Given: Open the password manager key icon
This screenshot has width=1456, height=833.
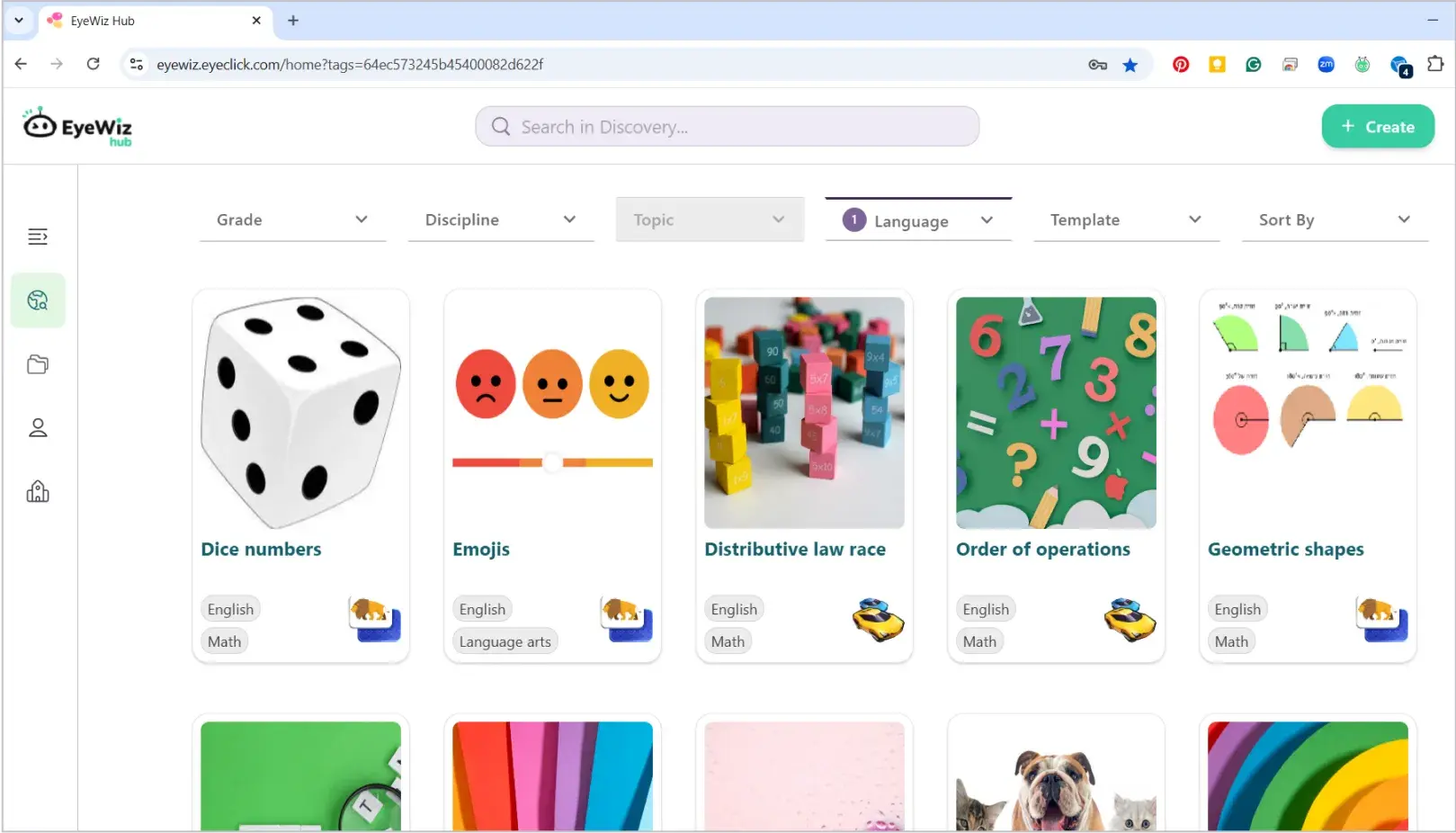Looking at the screenshot, I should pyautogui.click(x=1097, y=65).
